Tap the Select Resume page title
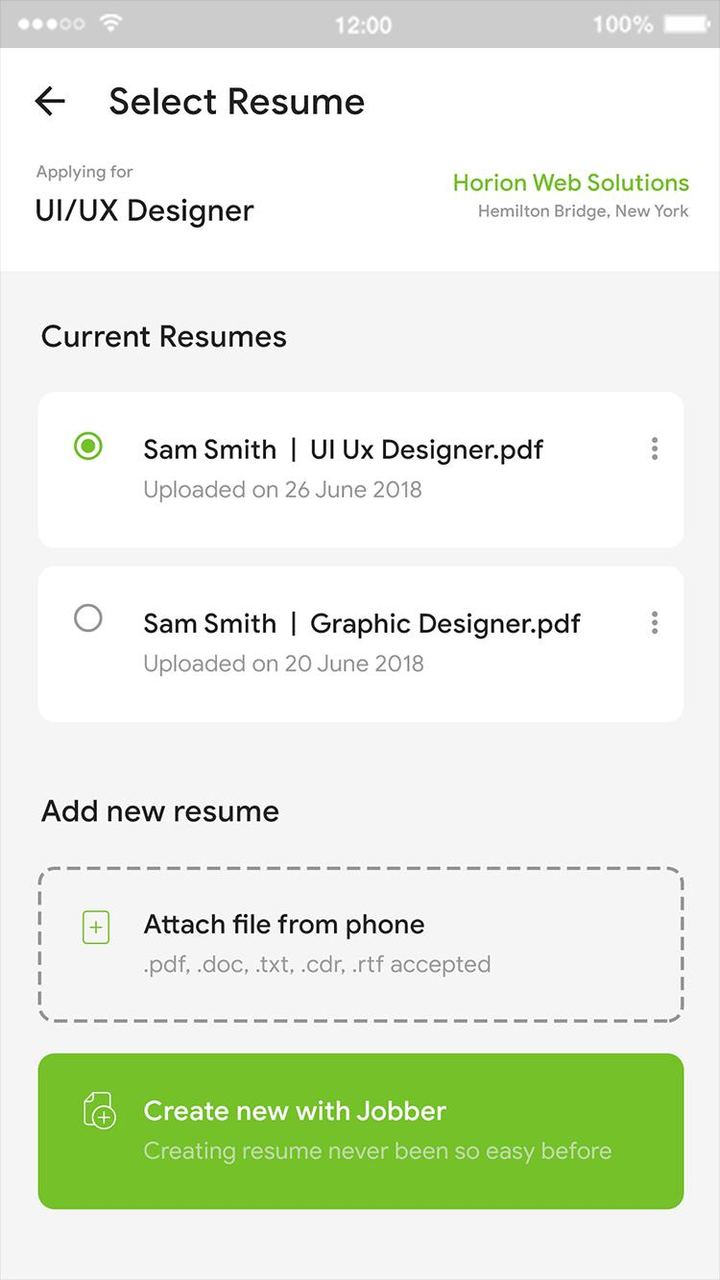This screenshot has width=720, height=1280. click(x=237, y=101)
